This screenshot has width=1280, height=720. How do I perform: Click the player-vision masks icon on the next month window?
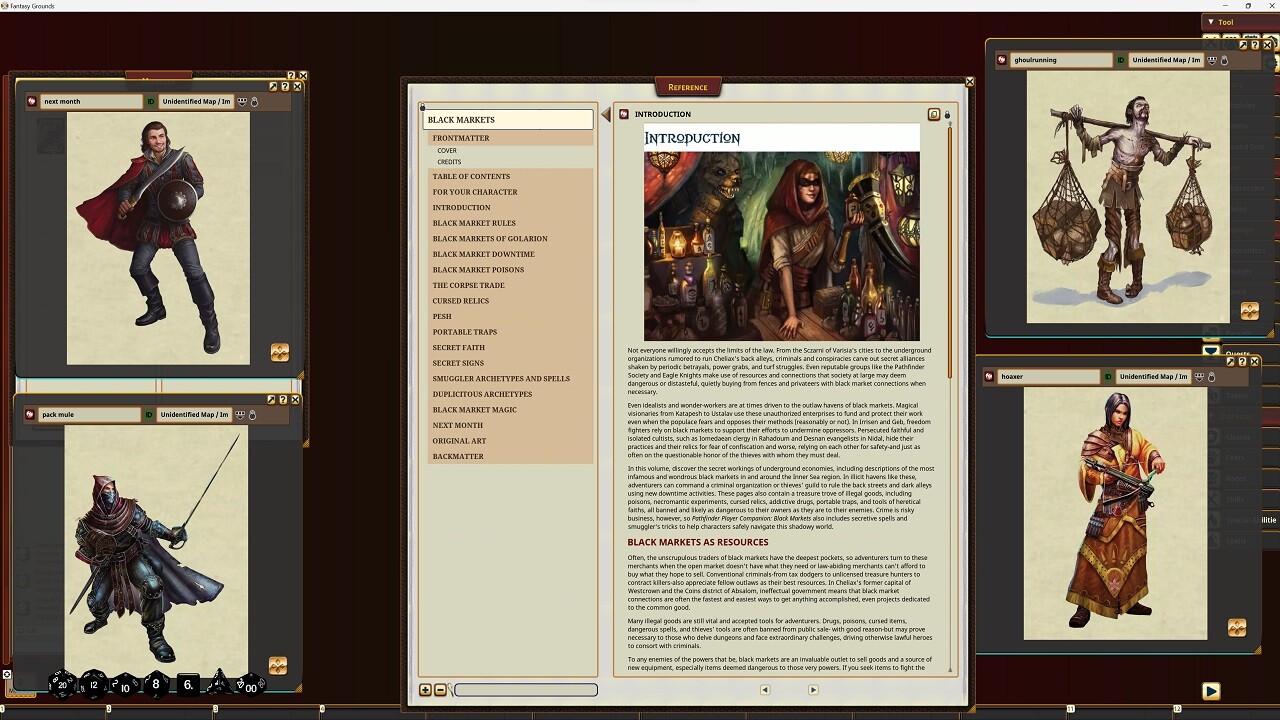pos(240,101)
